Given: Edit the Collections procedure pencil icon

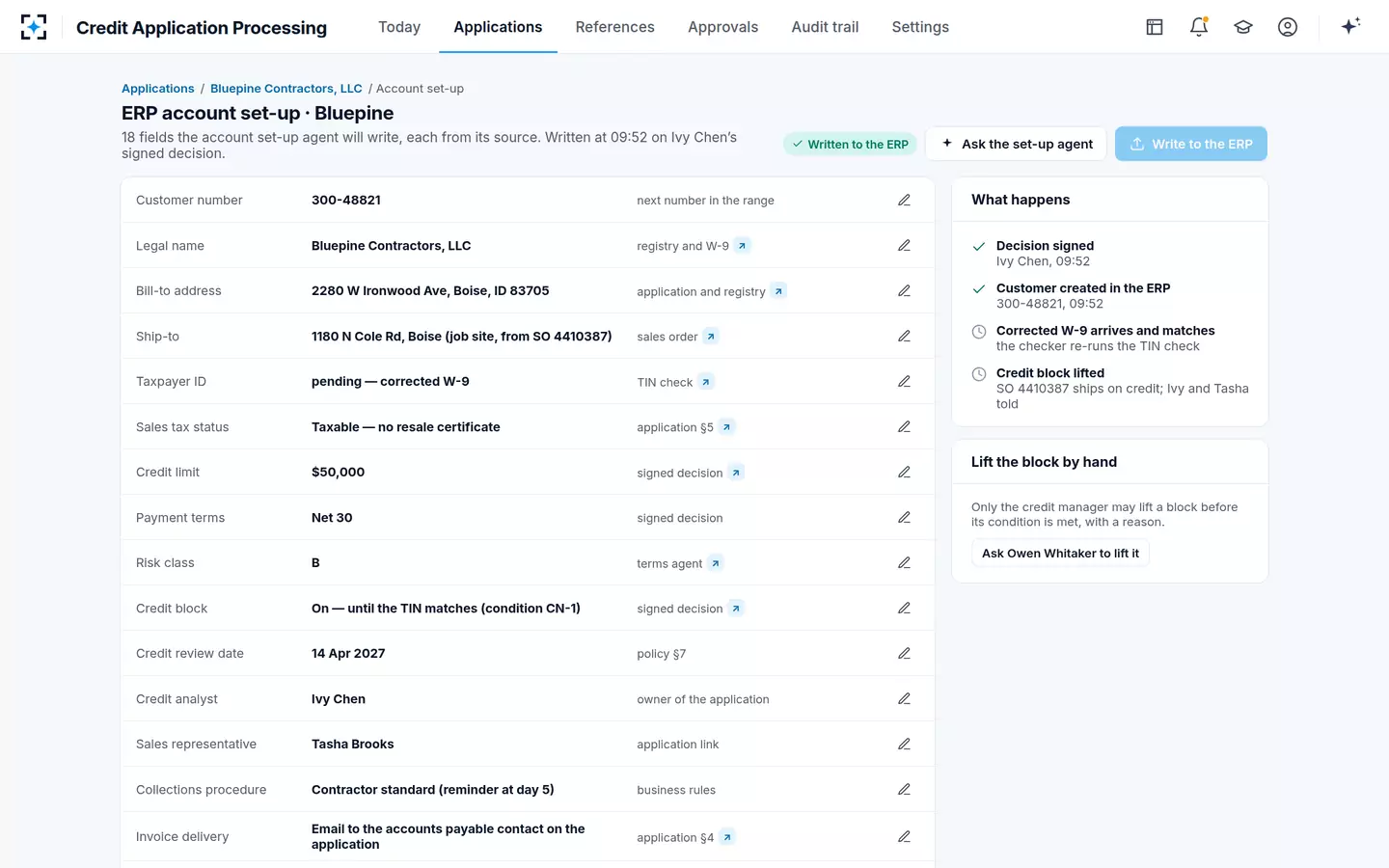Looking at the screenshot, I should [x=904, y=789].
